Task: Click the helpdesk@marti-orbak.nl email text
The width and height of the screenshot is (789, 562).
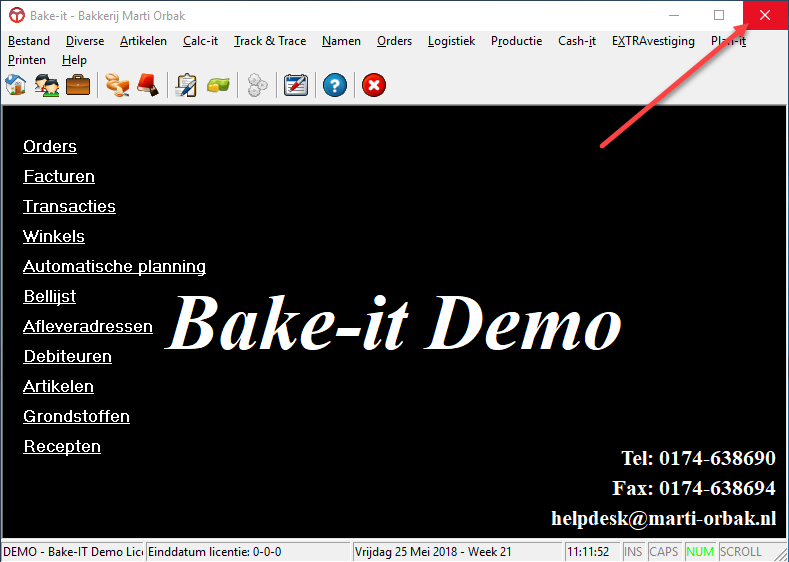Action: tap(664, 518)
